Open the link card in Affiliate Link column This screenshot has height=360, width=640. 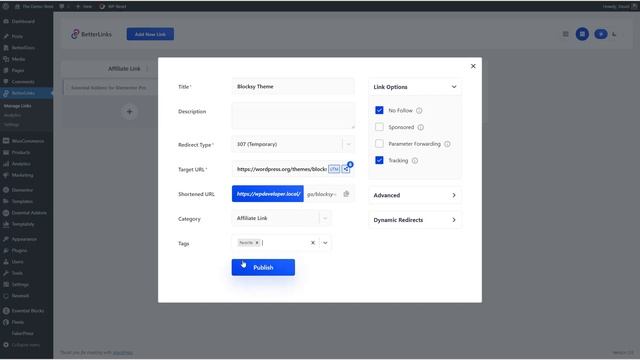pyautogui.click(x=110, y=88)
